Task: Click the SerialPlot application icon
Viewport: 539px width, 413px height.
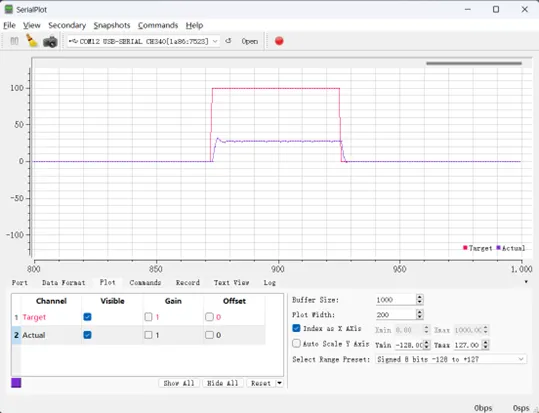Action: click(9, 9)
